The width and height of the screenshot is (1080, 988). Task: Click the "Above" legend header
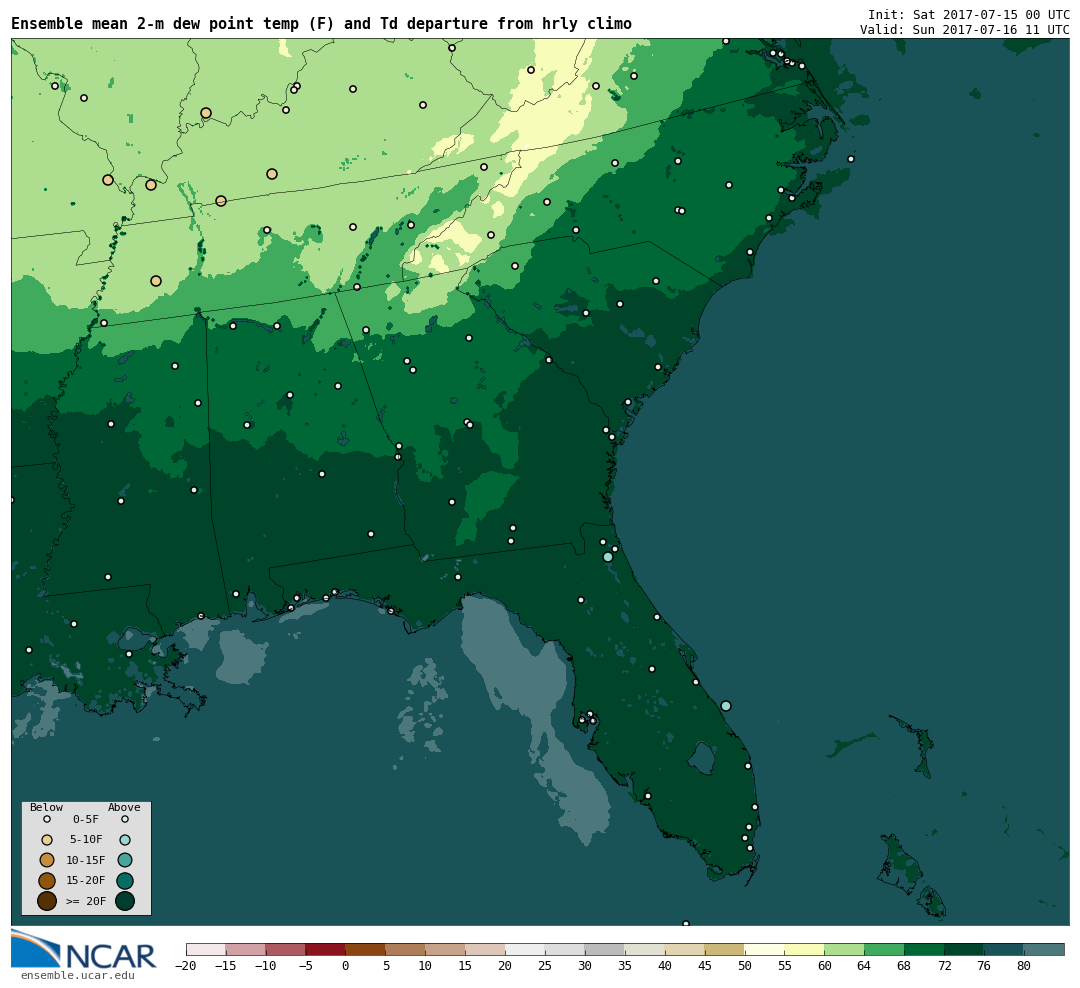(124, 807)
